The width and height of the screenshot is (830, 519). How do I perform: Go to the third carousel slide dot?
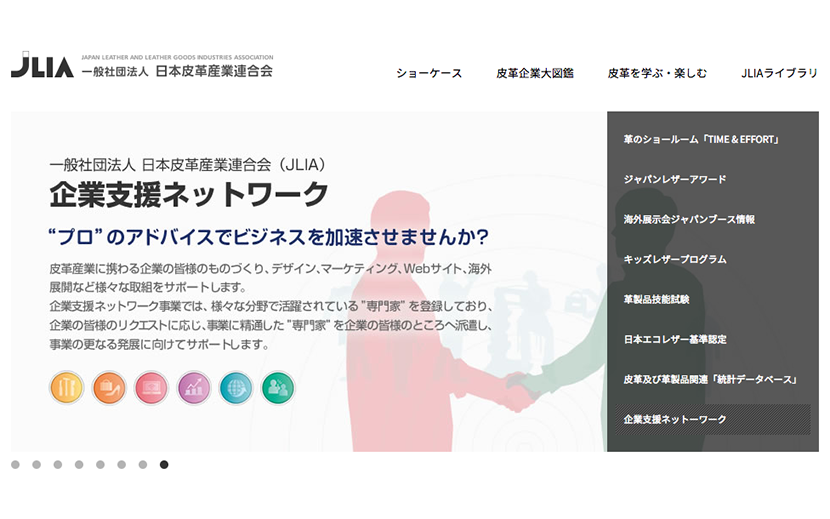pyautogui.click(x=58, y=464)
